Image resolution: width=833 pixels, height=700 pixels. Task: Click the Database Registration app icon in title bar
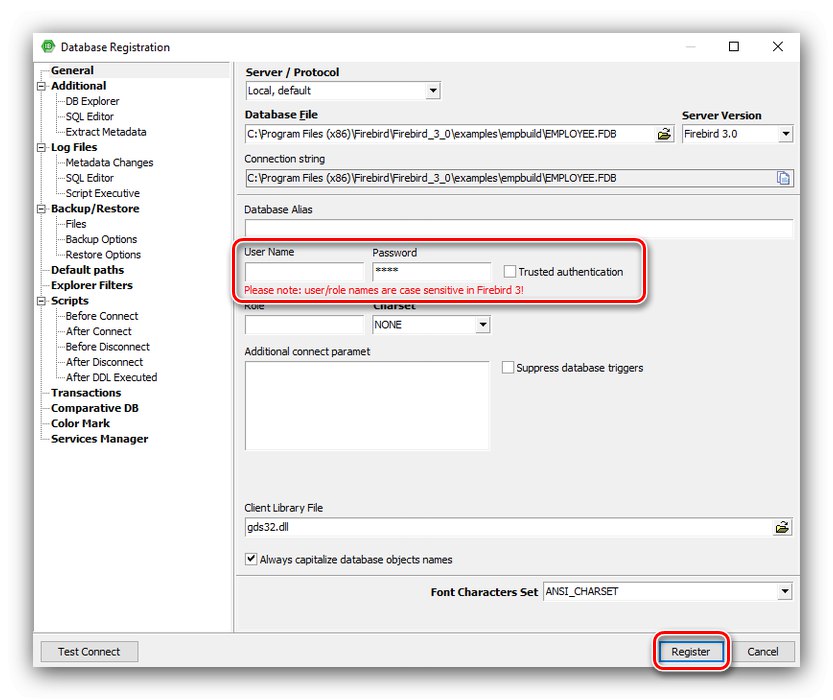click(48, 47)
